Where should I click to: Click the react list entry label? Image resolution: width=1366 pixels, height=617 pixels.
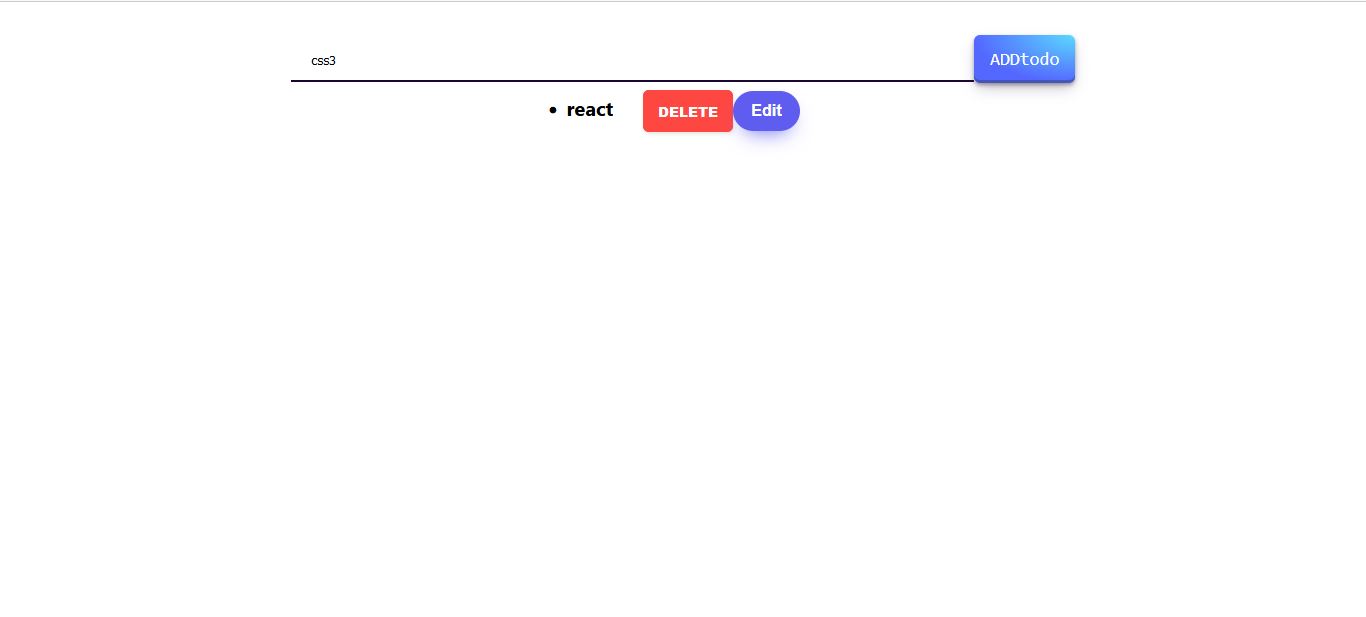pos(589,110)
